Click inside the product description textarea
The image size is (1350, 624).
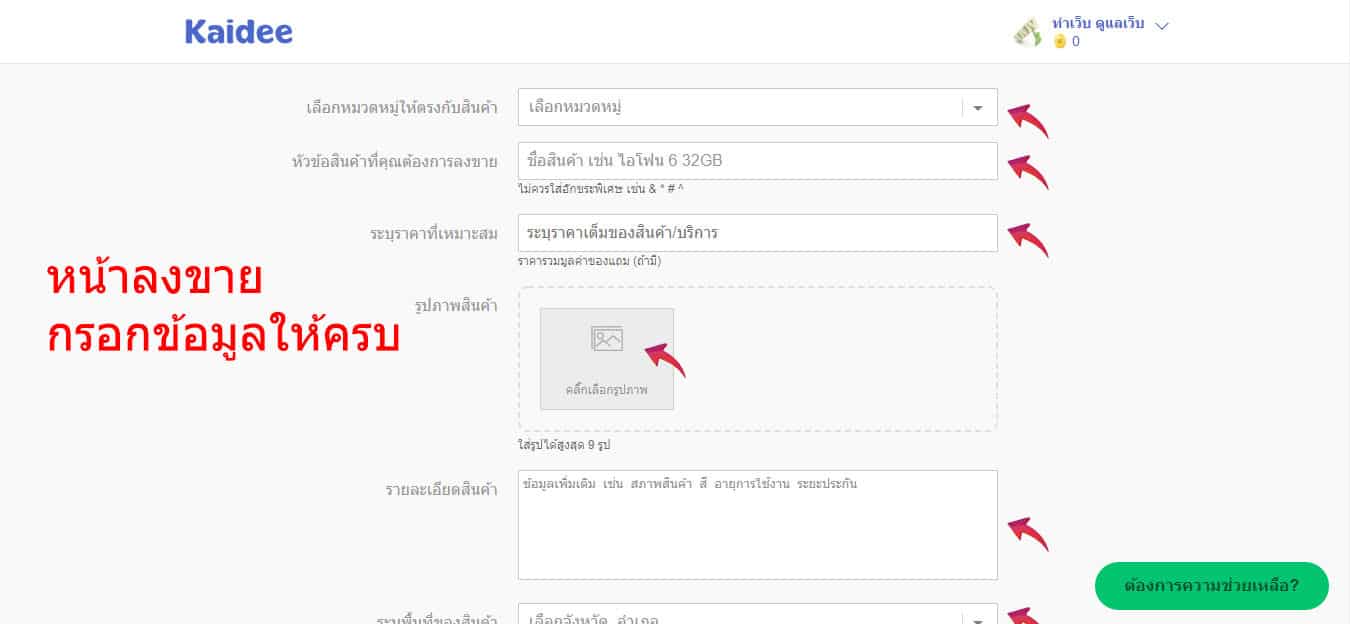[757, 530]
